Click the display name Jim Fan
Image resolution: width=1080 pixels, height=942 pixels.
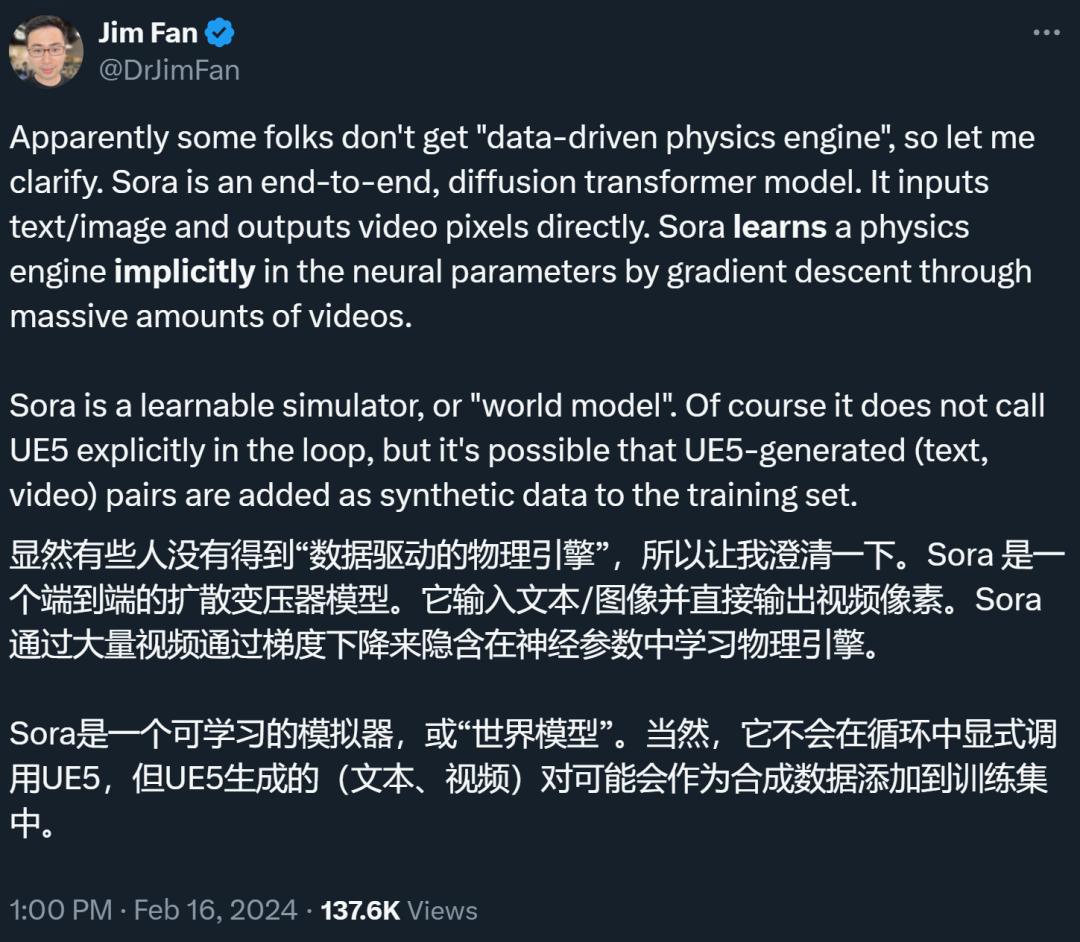coord(147,33)
